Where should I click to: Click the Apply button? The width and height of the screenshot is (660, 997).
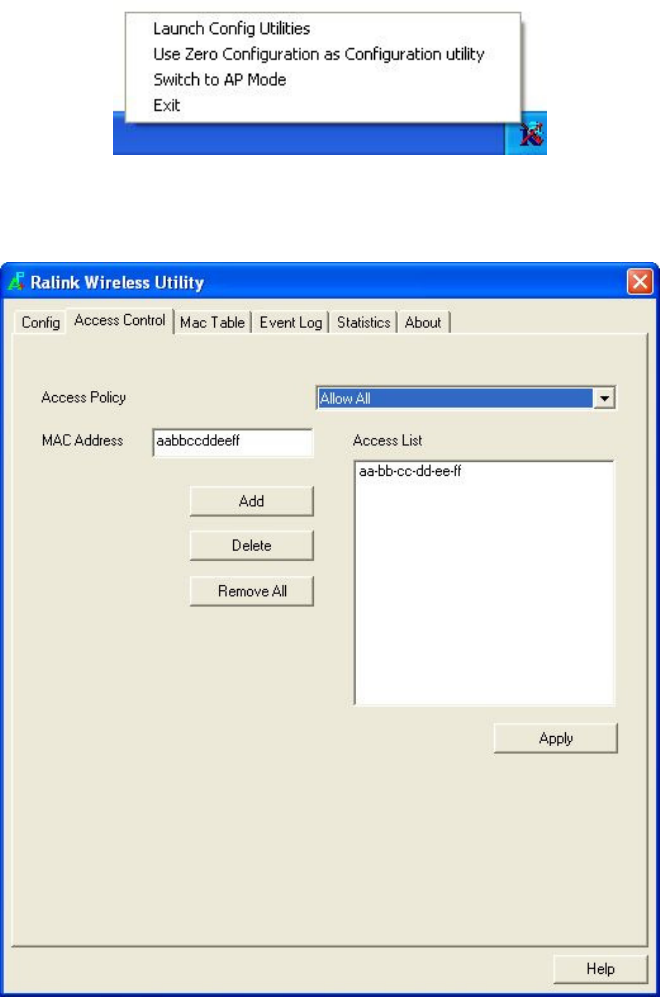(x=556, y=738)
